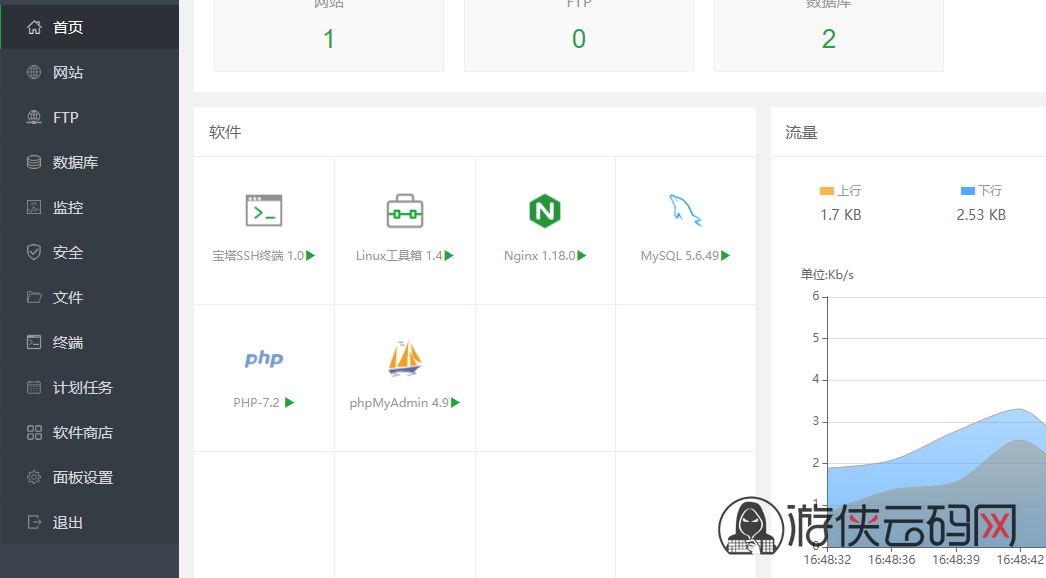1046x578 pixels.
Task: Open 软件商店 from the sidebar
Action: click(x=89, y=432)
